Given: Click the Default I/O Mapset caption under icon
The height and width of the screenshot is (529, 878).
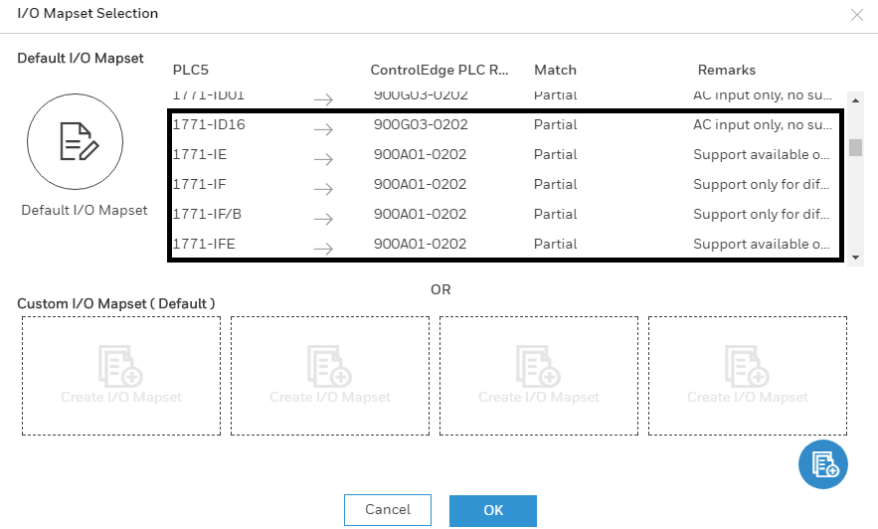Looking at the screenshot, I should click(x=85, y=210).
